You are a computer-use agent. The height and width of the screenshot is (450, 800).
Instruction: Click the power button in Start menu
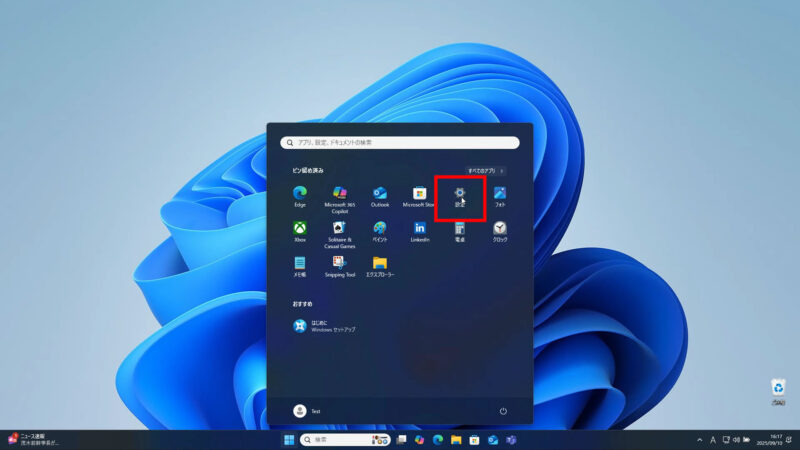click(503, 411)
